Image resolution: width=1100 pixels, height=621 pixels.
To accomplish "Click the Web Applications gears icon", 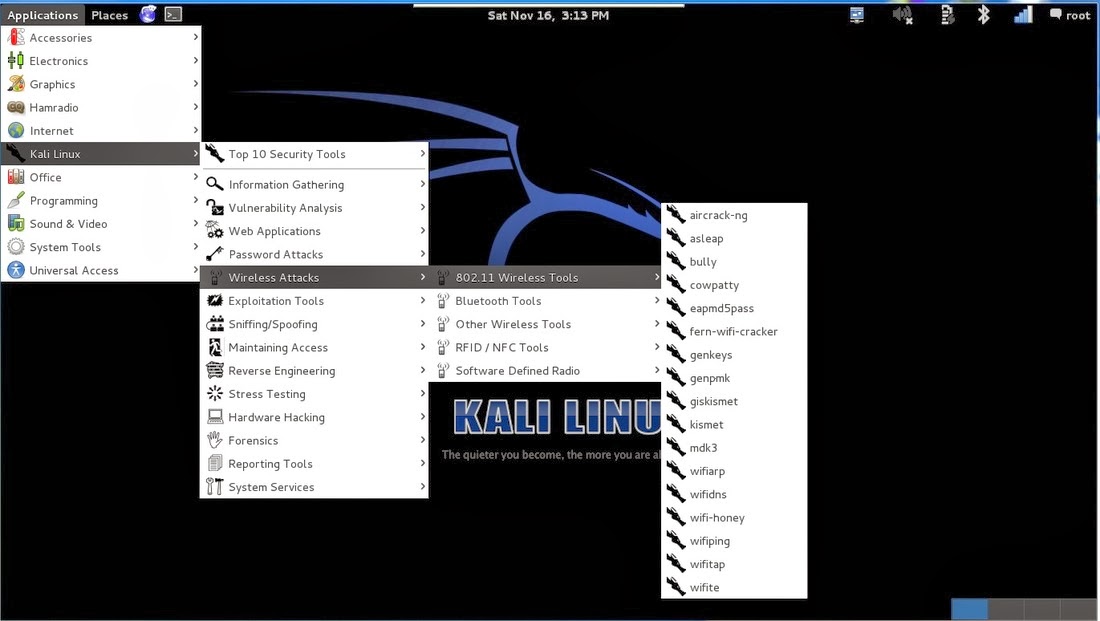I will point(215,231).
